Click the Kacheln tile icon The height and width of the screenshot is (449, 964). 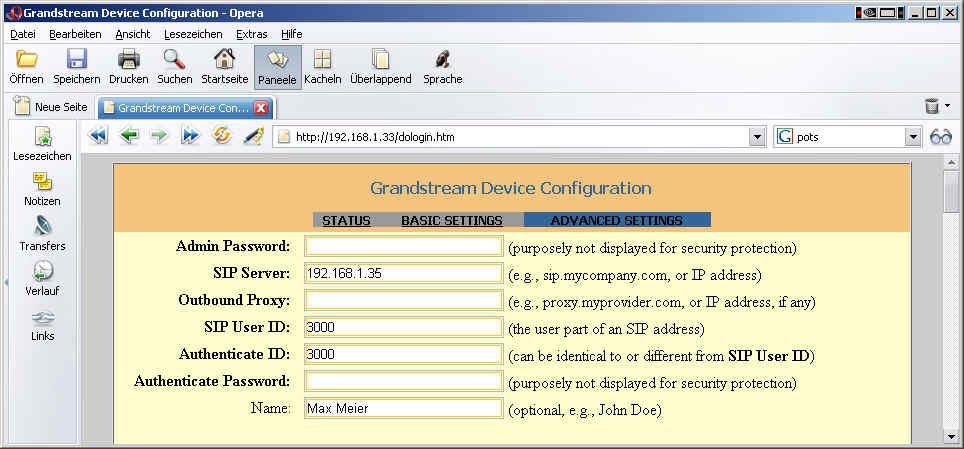[323, 60]
